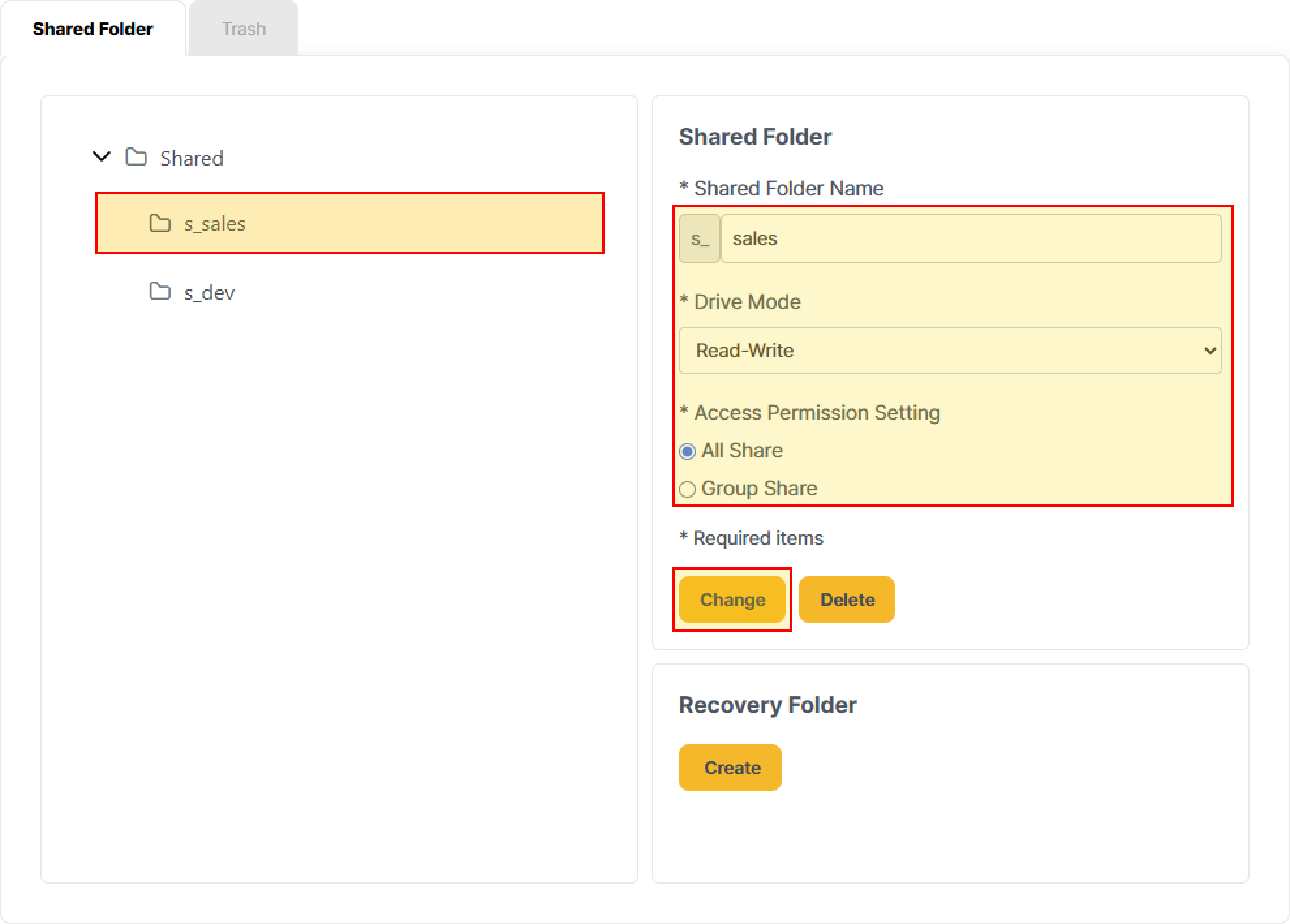1290x924 pixels.
Task: Click Create under Recovery Folder
Action: click(730, 768)
